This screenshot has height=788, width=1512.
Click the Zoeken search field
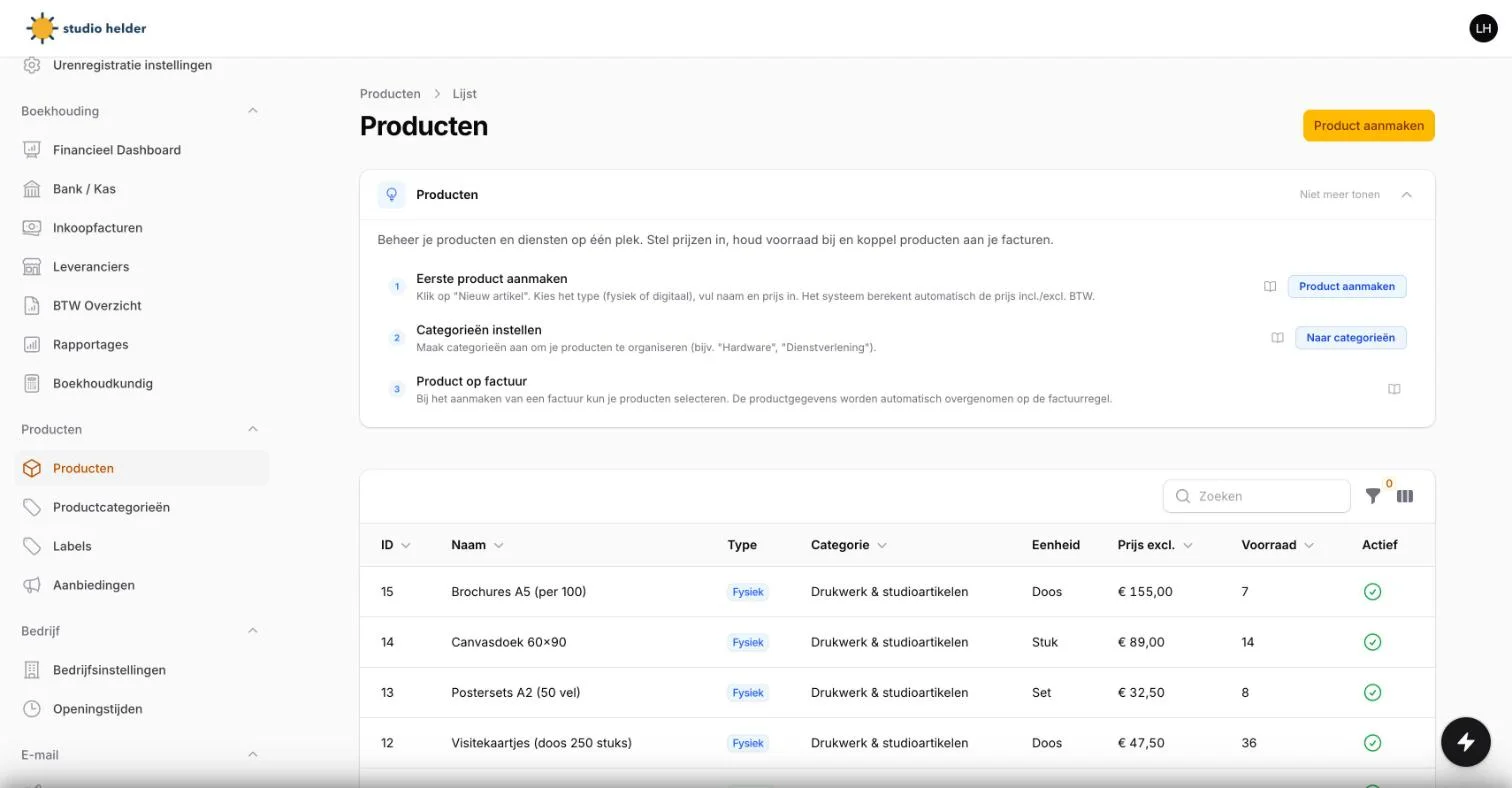tap(1257, 496)
